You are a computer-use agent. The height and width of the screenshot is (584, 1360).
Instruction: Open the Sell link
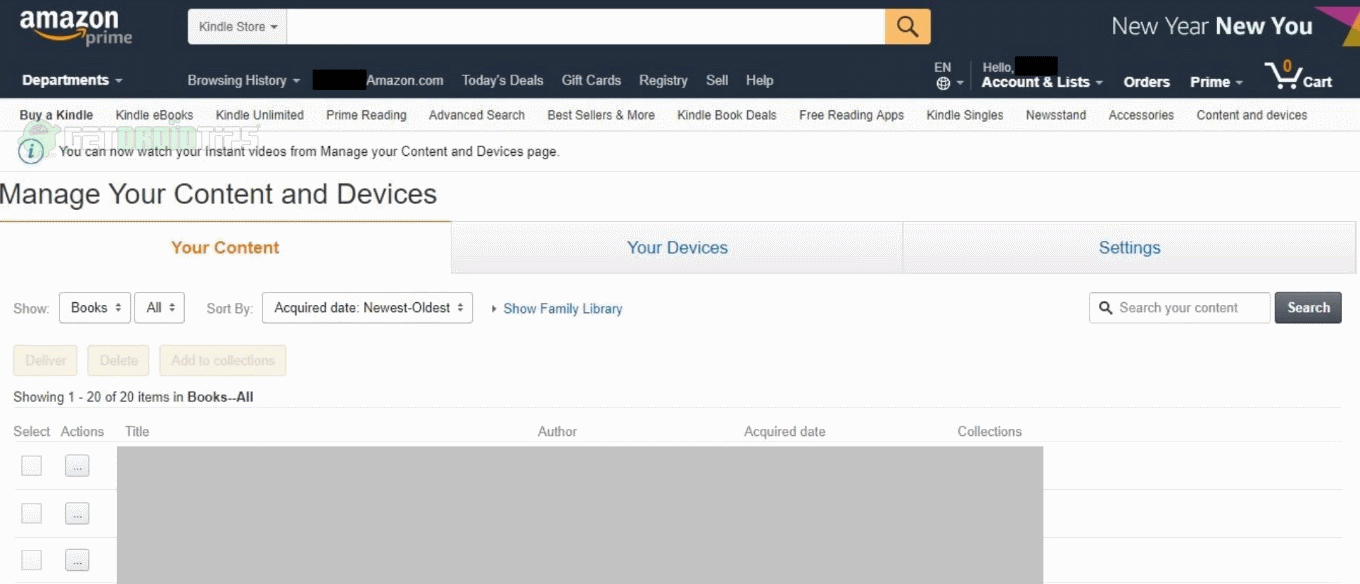(x=717, y=81)
